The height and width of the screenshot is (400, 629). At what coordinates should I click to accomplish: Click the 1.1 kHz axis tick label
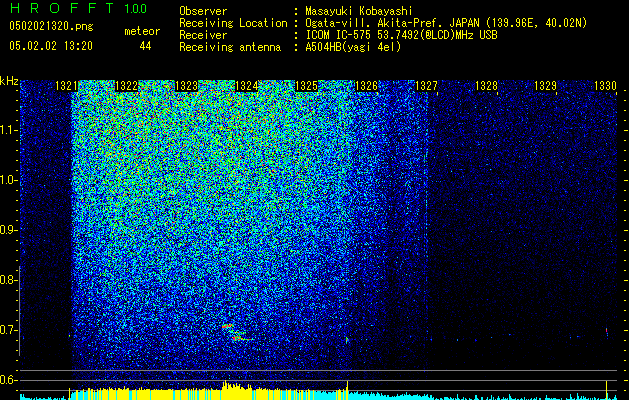coord(8,130)
